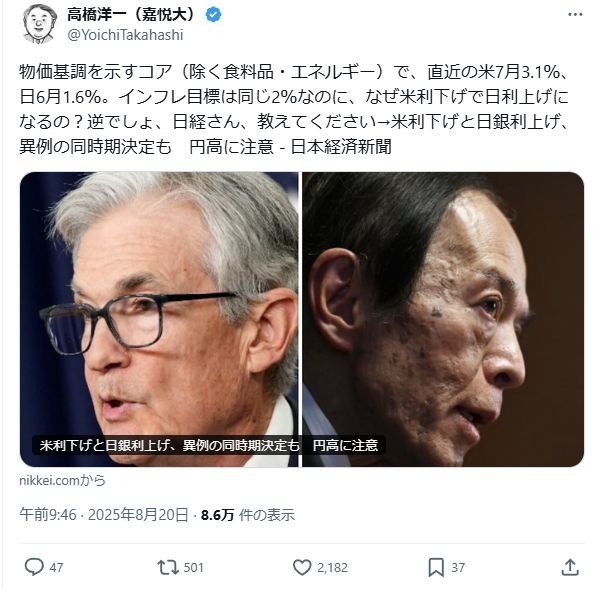The image size is (601, 589).
Task: Open the cartoon profile avatar
Action: click(x=38, y=24)
